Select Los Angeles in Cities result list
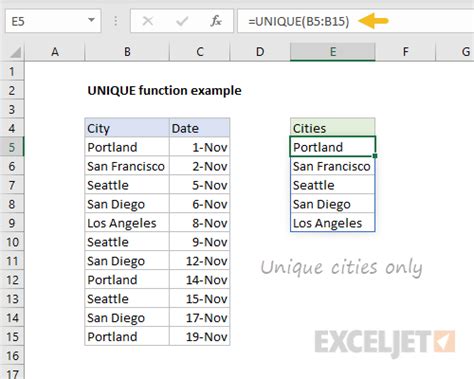The image size is (474, 379). point(333,223)
